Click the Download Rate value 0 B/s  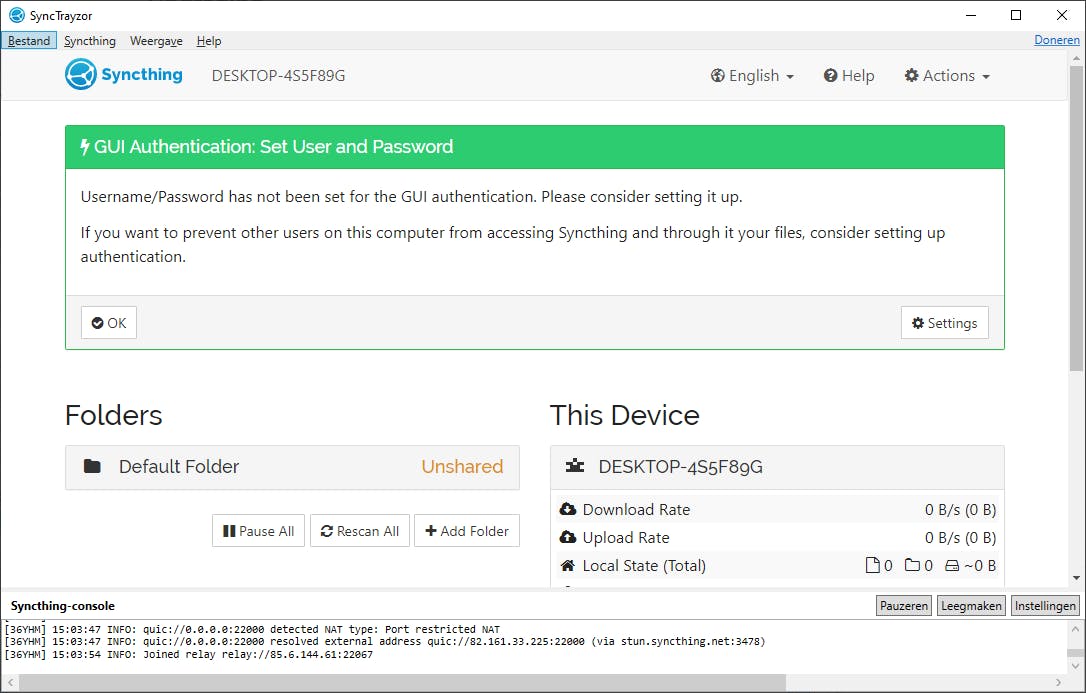(x=960, y=510)
